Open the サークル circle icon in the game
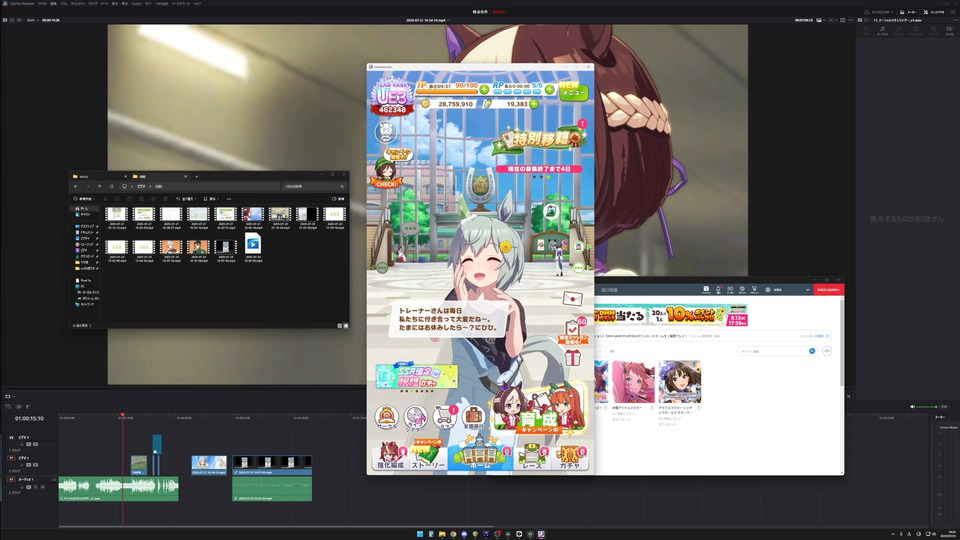 pos(386,416)
